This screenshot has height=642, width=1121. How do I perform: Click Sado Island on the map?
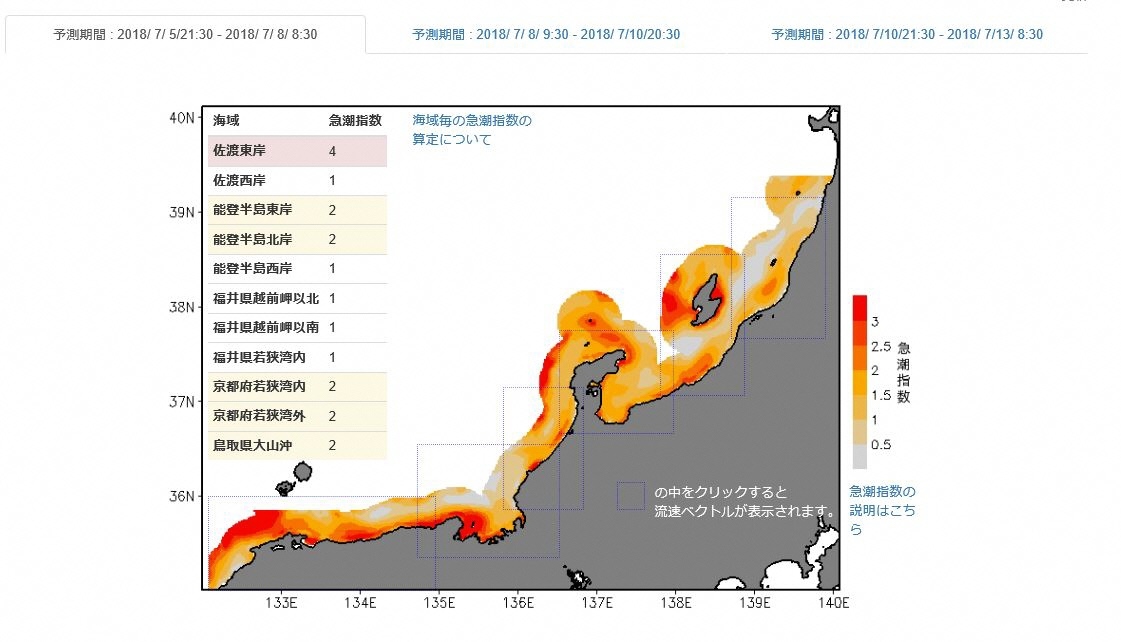pos(705,300)
